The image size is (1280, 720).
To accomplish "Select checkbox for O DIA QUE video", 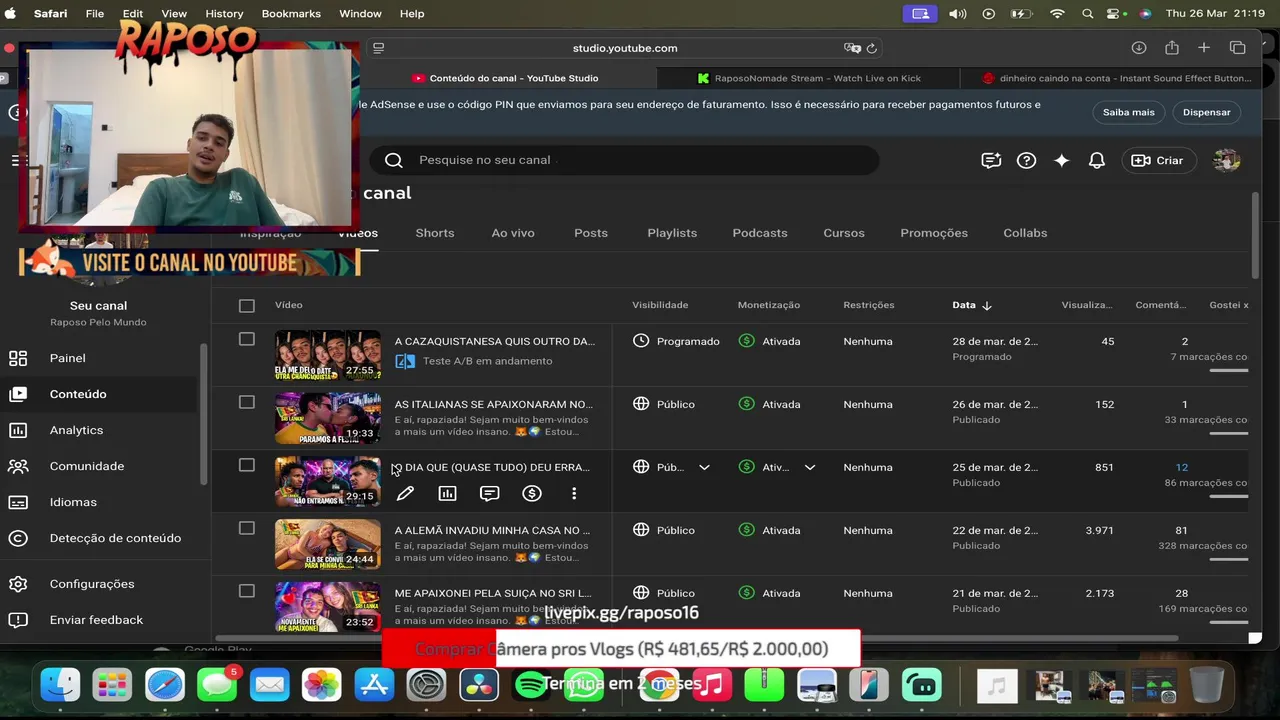I will click(247, 465).
